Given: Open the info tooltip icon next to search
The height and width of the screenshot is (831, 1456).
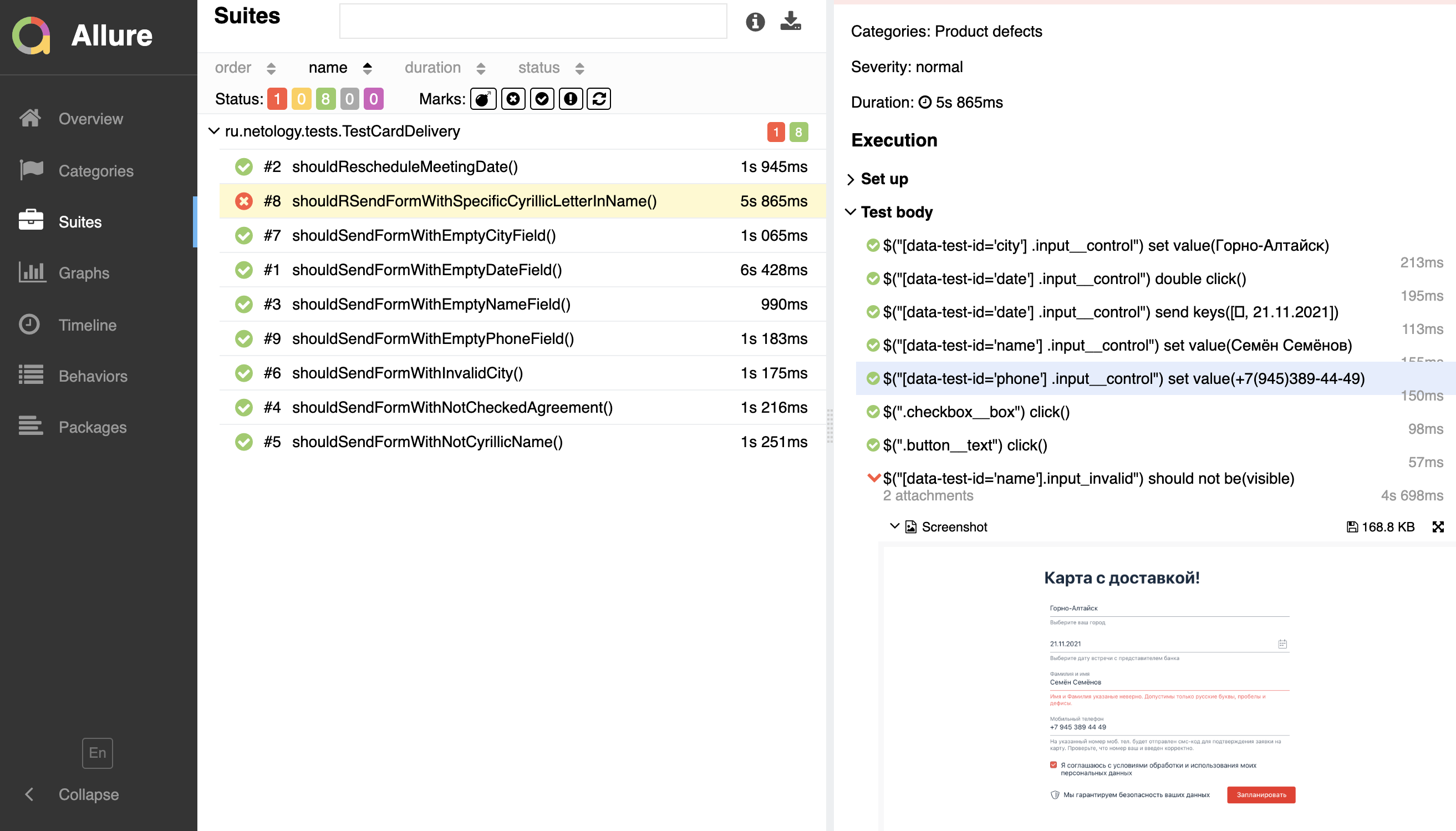Looking at the screenshot, I should 755,22.
